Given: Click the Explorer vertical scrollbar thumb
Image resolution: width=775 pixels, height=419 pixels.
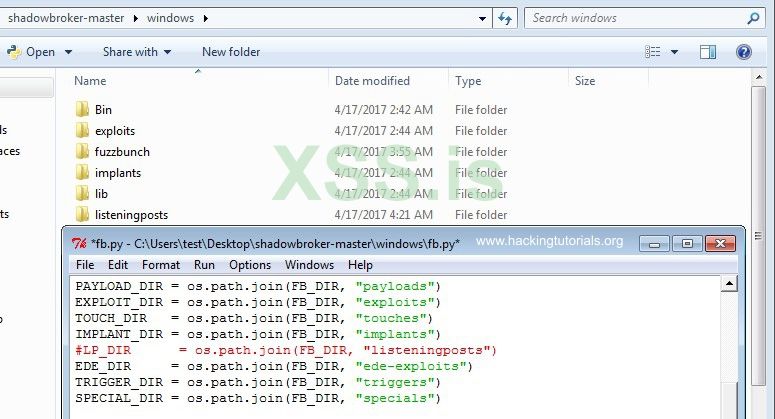Looking at the screenshot, I should (x=759, y=236).
